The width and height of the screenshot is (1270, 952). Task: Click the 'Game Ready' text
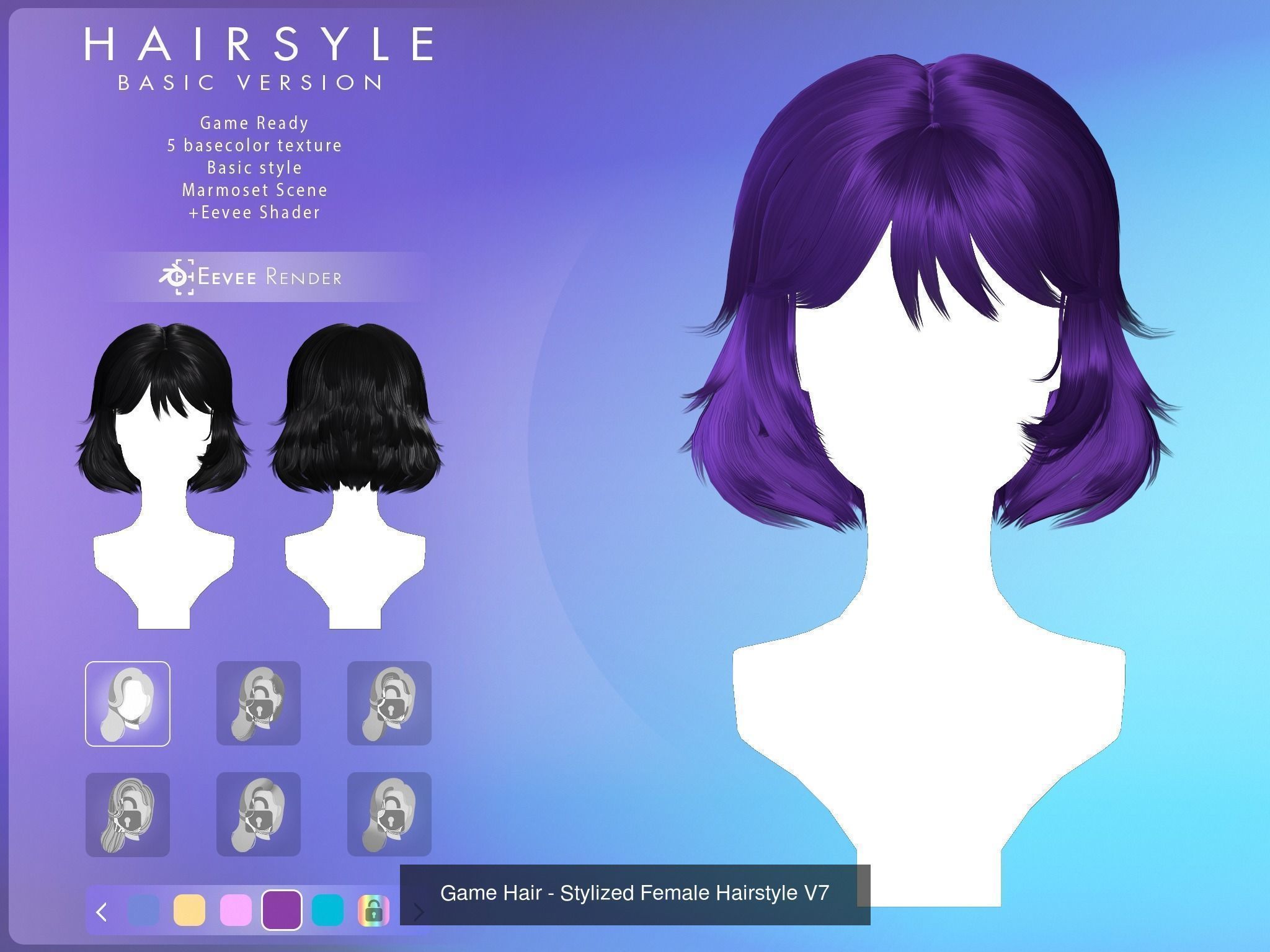point(254,123)
